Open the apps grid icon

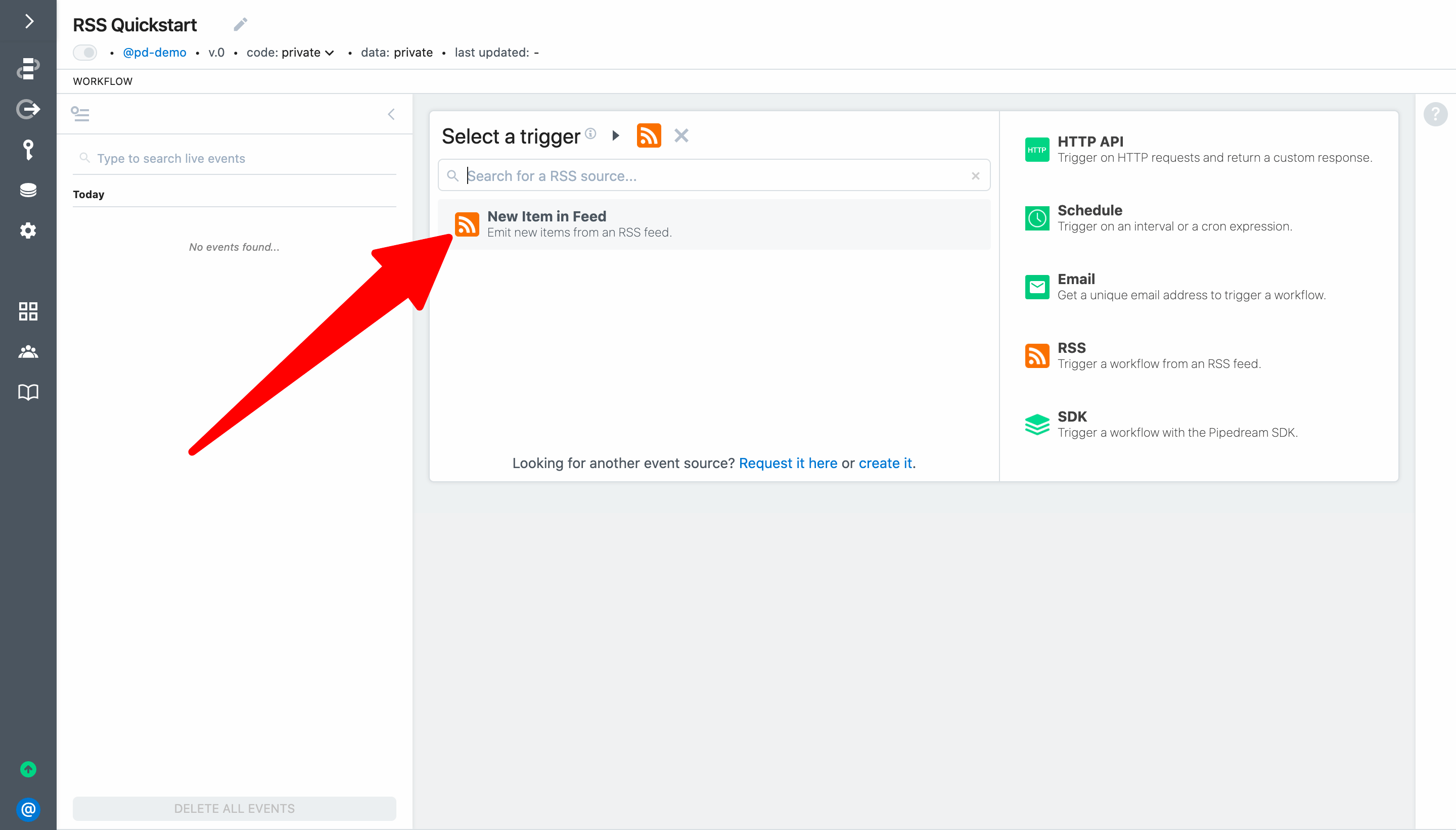(x=28, y=311)
